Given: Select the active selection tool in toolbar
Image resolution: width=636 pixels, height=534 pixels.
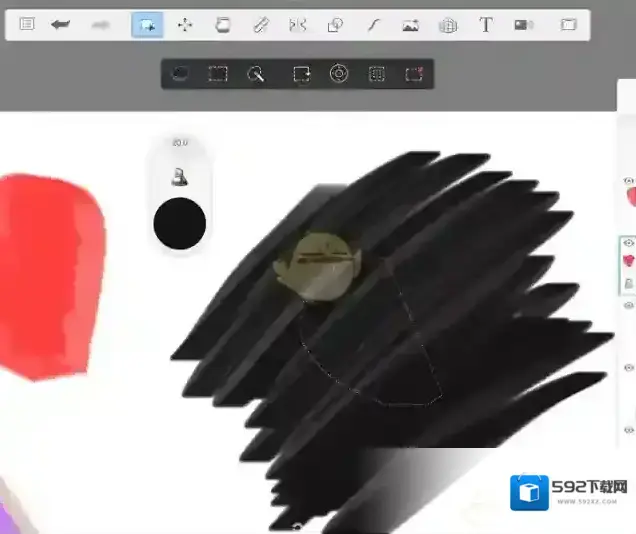Looking at the screenshot, I should tap(147, 25).
